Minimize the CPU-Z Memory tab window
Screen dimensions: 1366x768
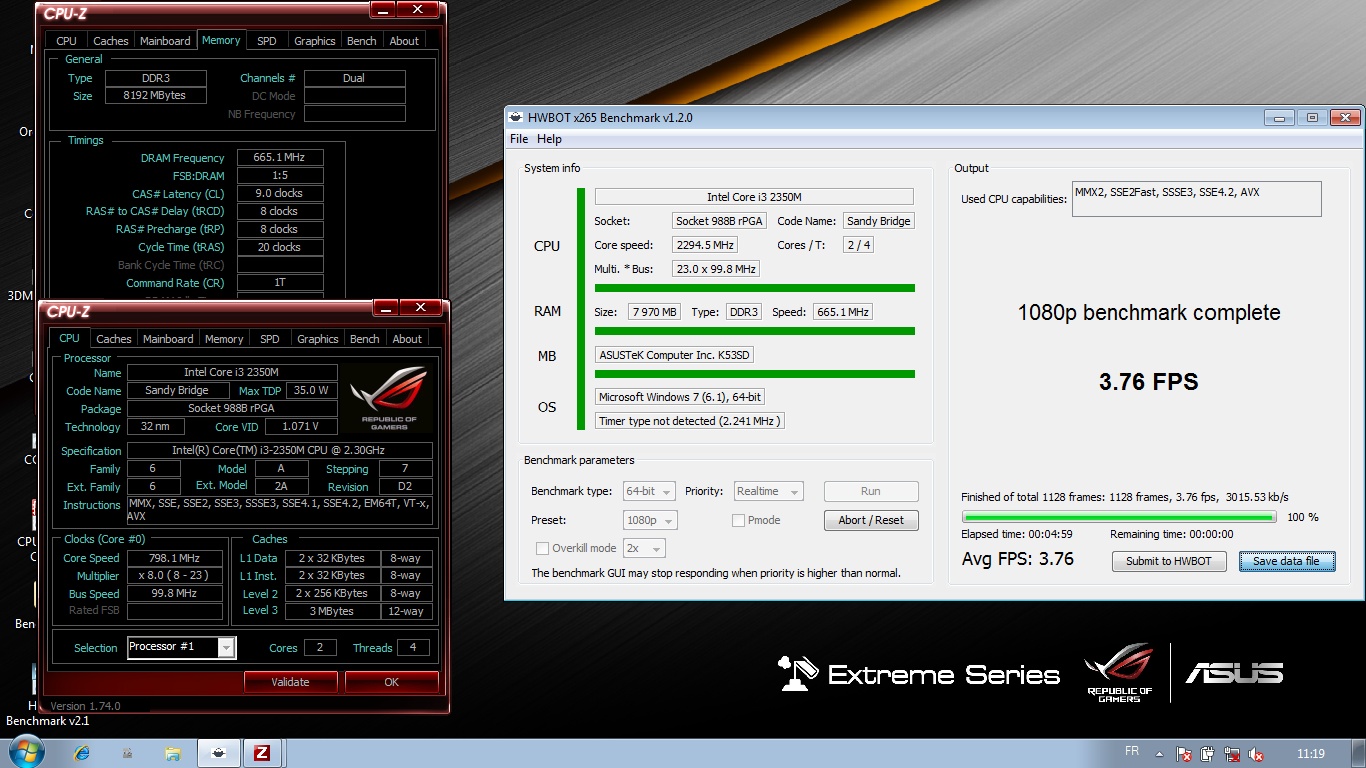pos(382,10)
